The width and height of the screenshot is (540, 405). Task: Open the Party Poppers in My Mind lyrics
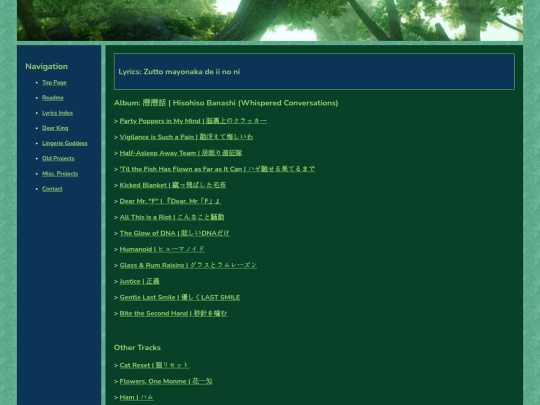193,121
